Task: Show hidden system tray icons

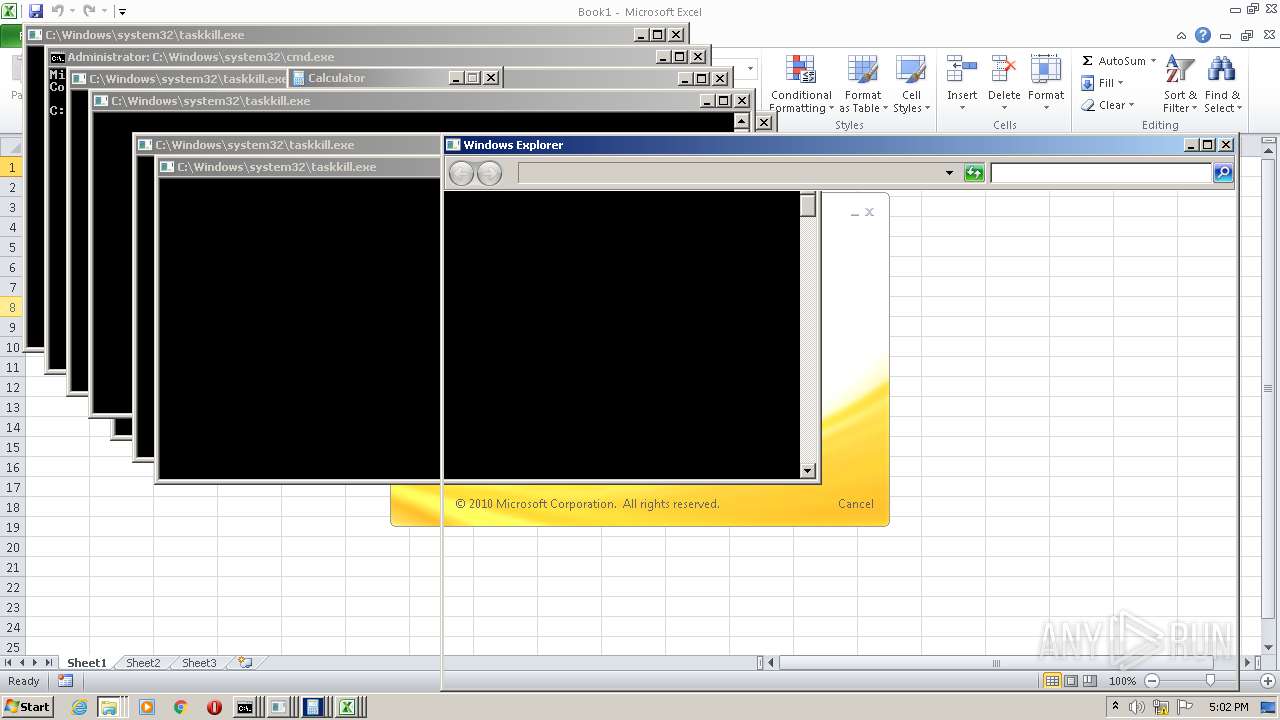Action: (x=1115, y=706)
